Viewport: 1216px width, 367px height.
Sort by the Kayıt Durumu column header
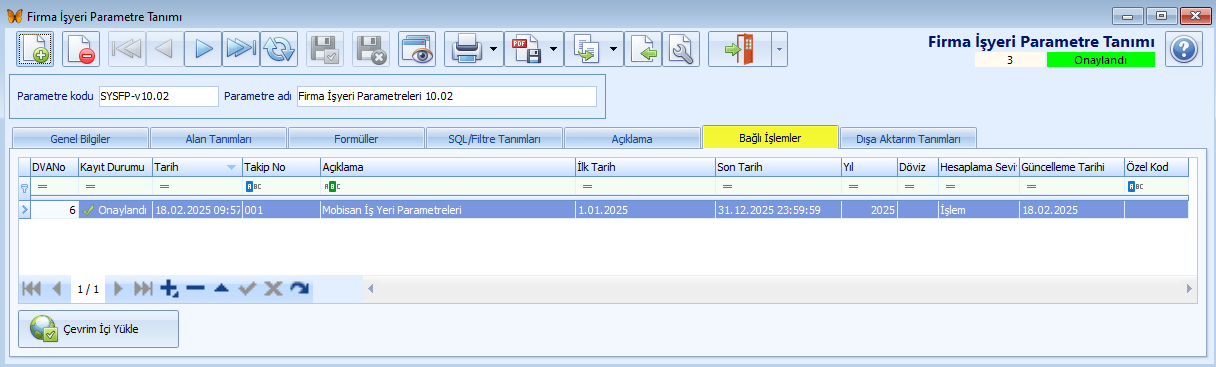[x=115, y=167]
